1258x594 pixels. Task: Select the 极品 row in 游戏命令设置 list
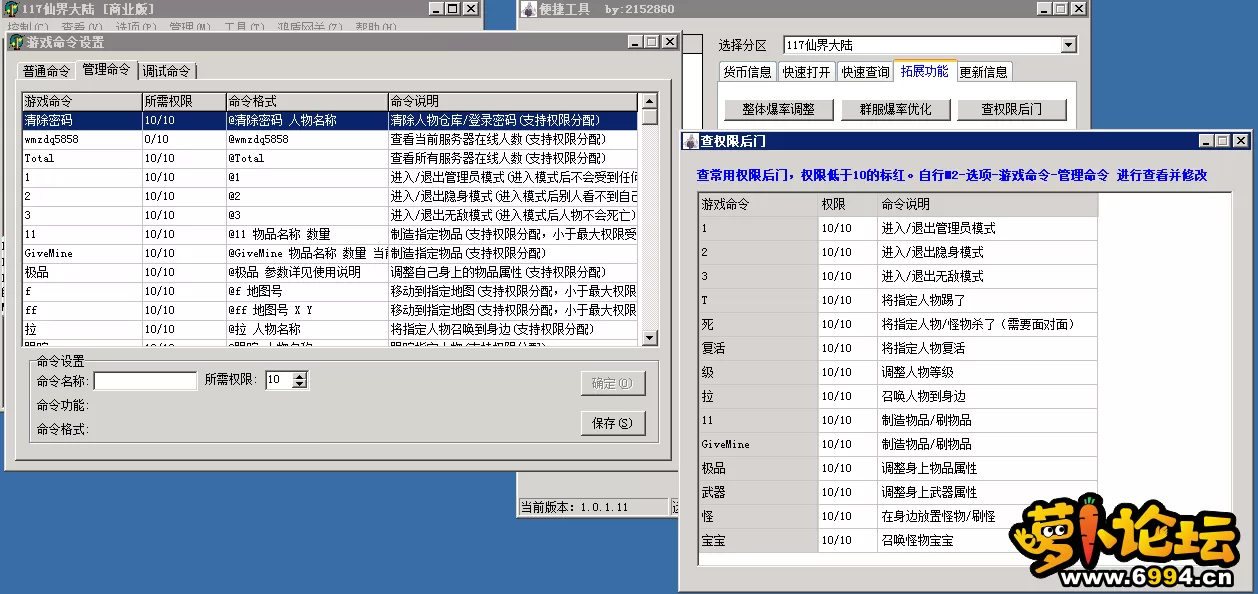329,272
